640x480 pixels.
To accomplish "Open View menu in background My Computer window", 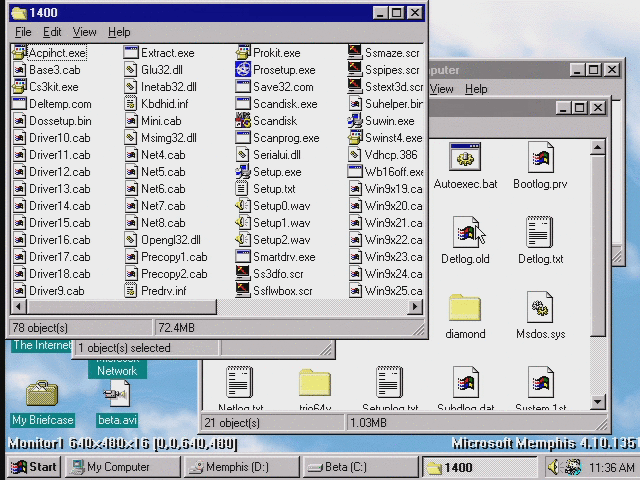I will coord(442,89).
